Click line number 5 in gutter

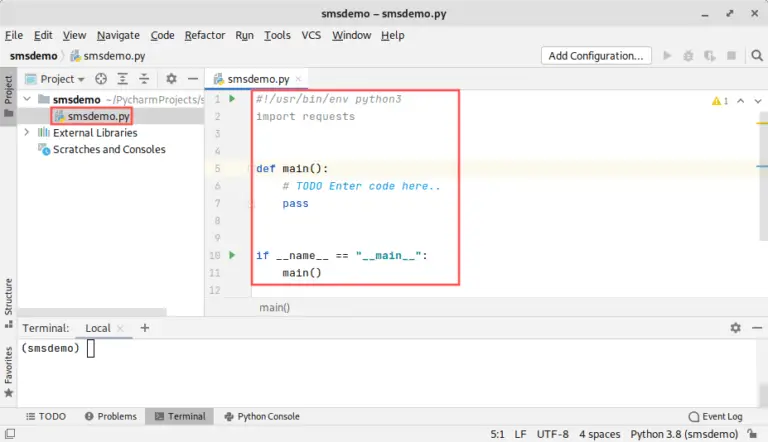[217, 169]
